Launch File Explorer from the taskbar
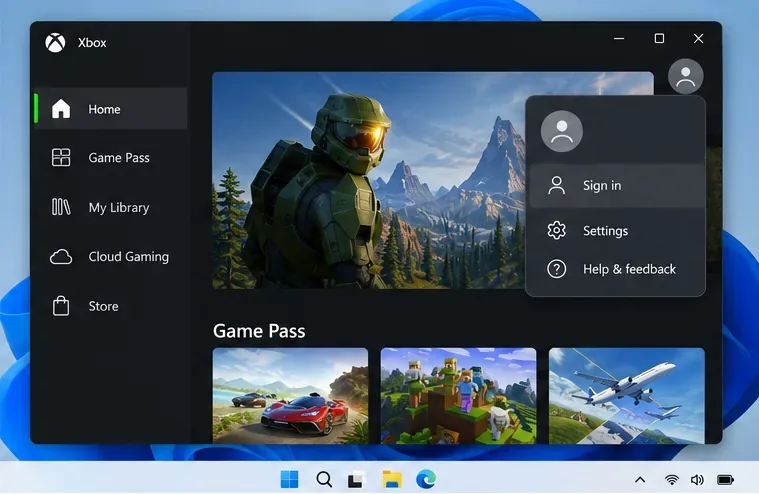This screenshot has height=494, width=759. [x=392, y=479]
